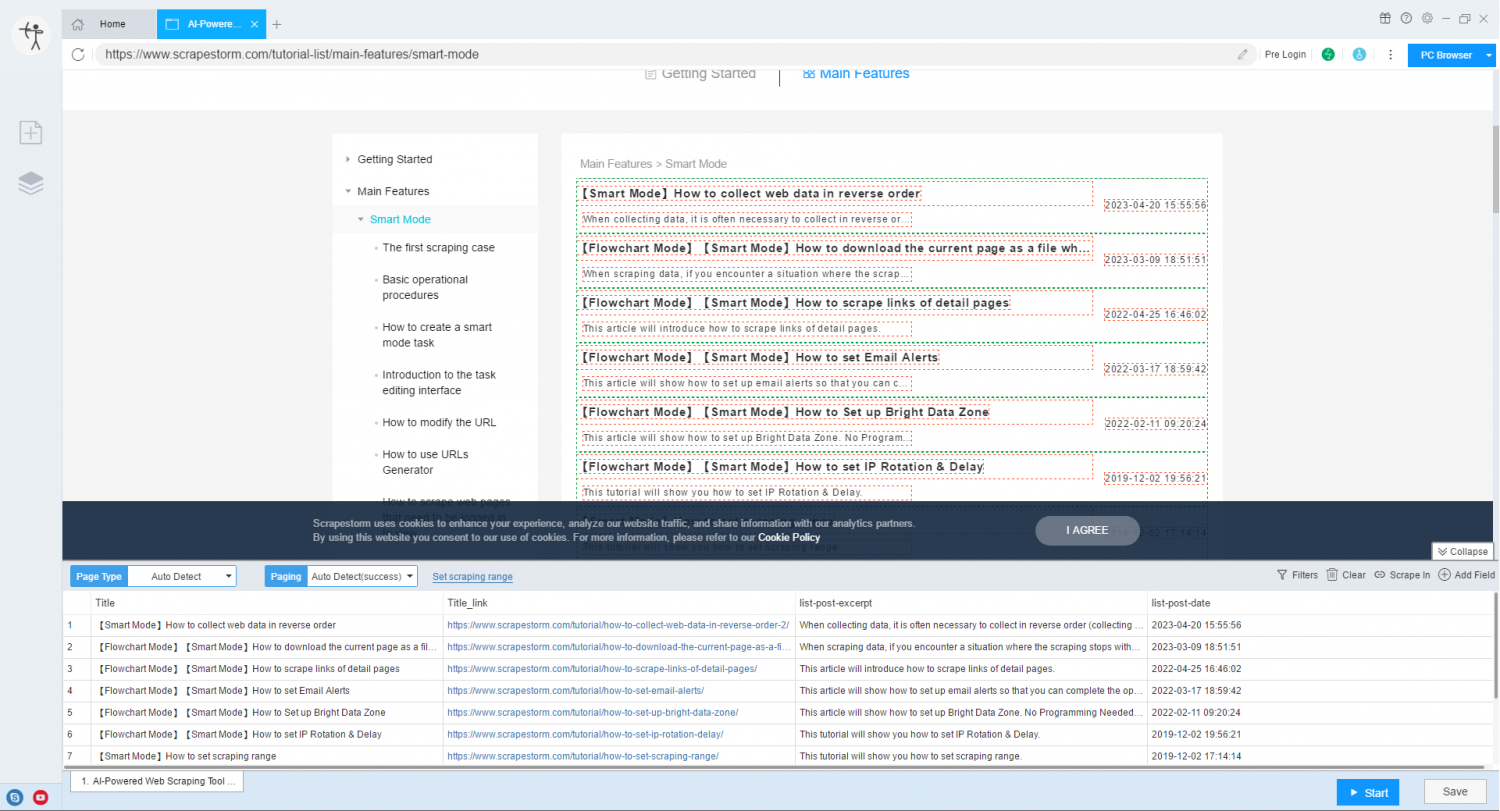Open the three-dot more options menu
This screenshot has height=811, width=1500.
[x=1390, y=54]
